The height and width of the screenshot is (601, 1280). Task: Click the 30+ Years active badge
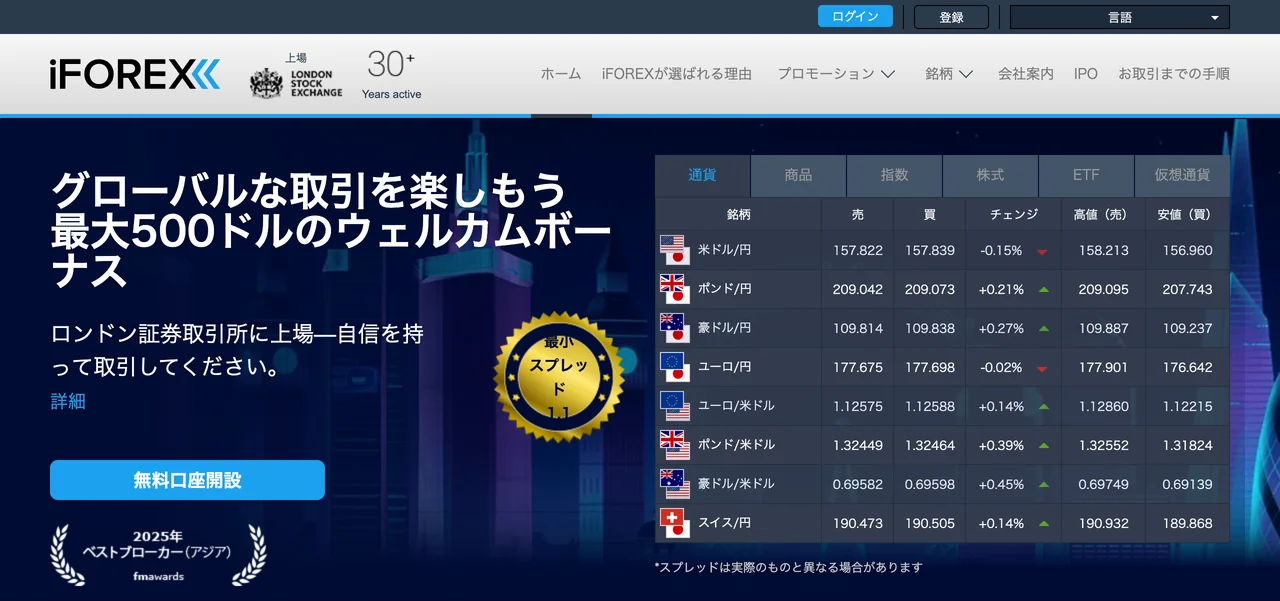(x=391, y=75)
